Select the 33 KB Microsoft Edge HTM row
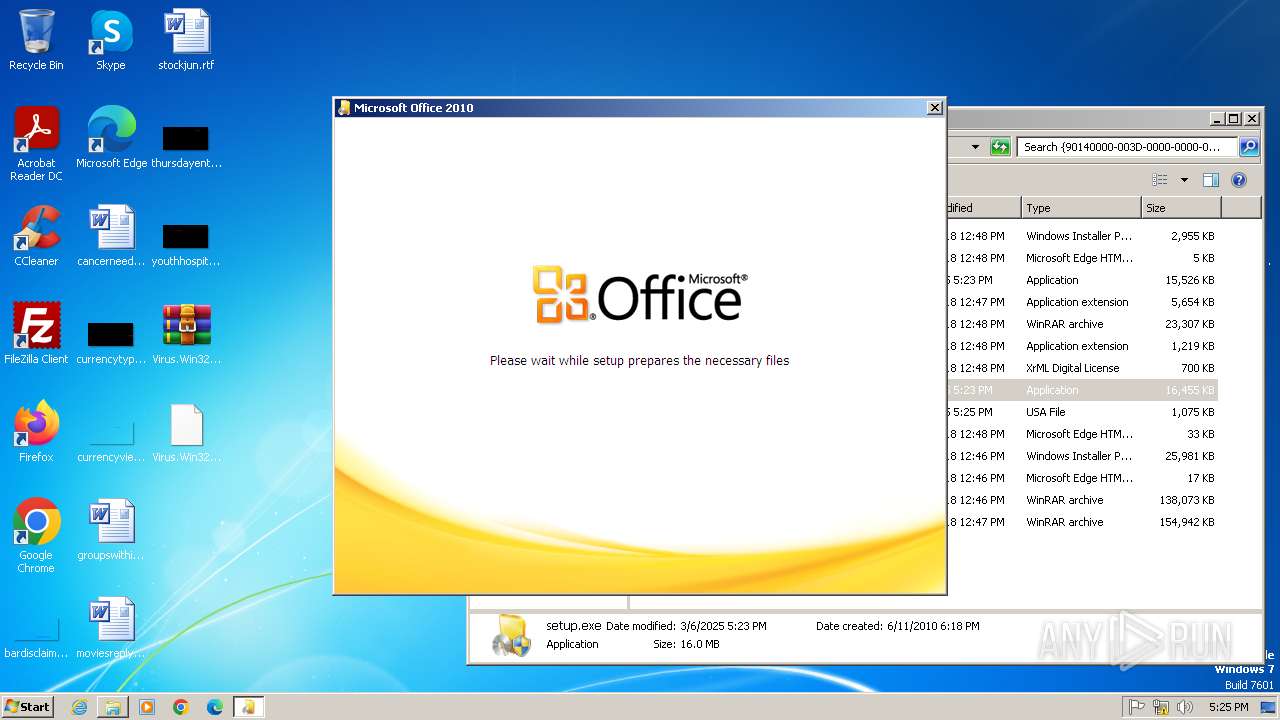 coord(1081,434)
